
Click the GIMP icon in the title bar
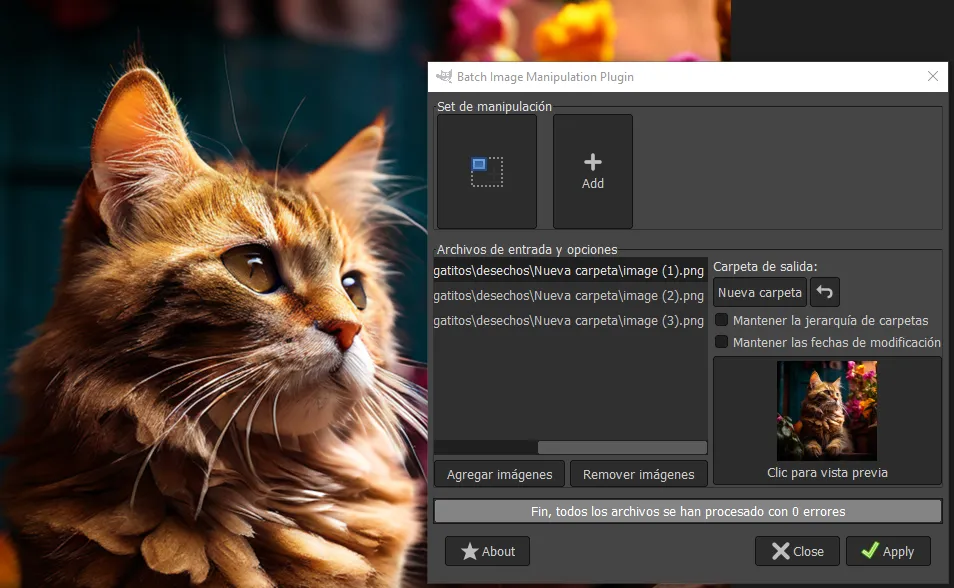coord(444,77)
